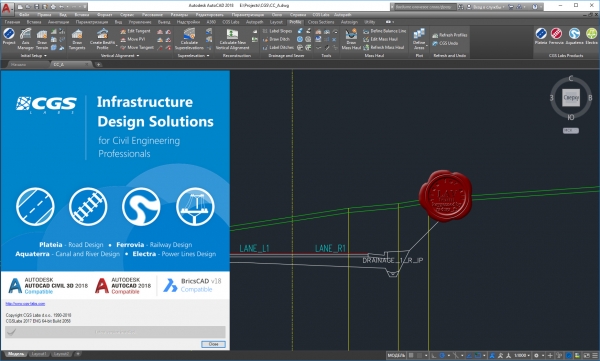Click the LANE_R1 label in drawing

[330, 248]
